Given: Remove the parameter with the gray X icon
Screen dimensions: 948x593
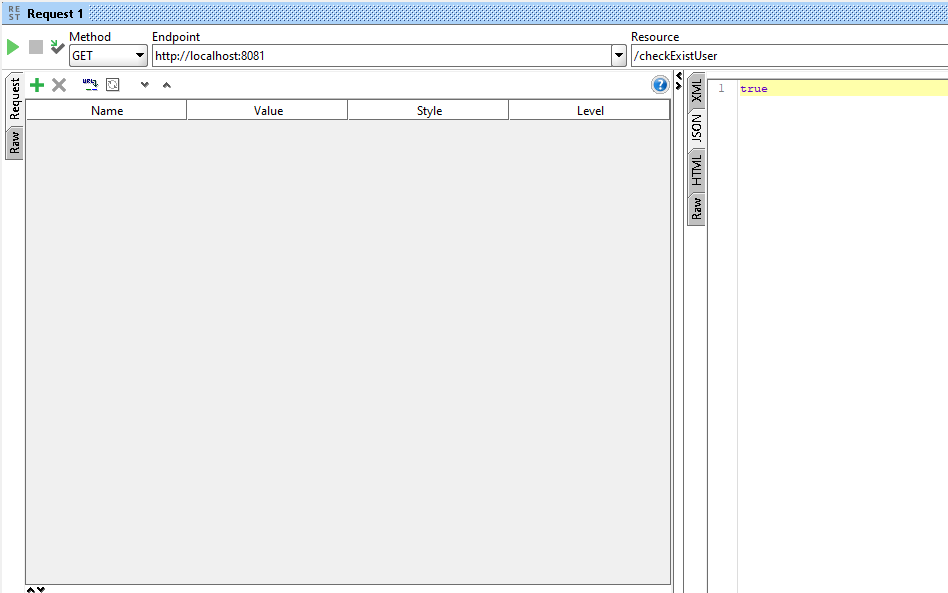Looking at the screenshot, I should (59, 85).
